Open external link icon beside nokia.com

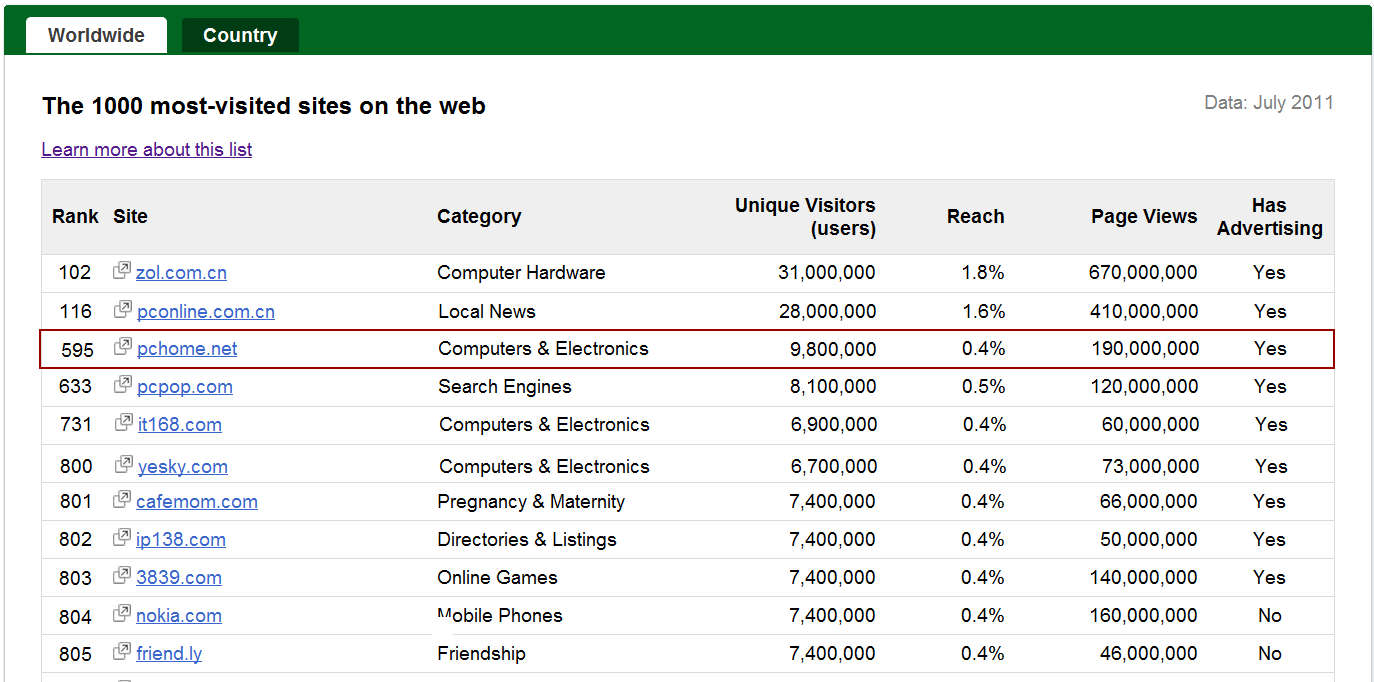[122, 614]
